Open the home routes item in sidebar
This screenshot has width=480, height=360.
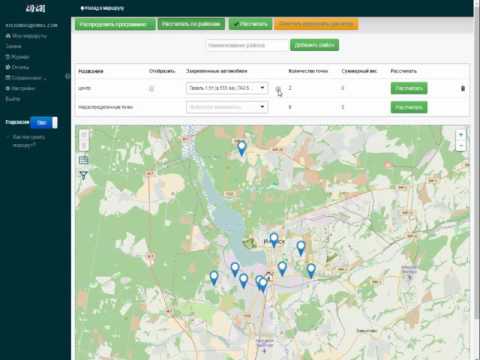26,36
